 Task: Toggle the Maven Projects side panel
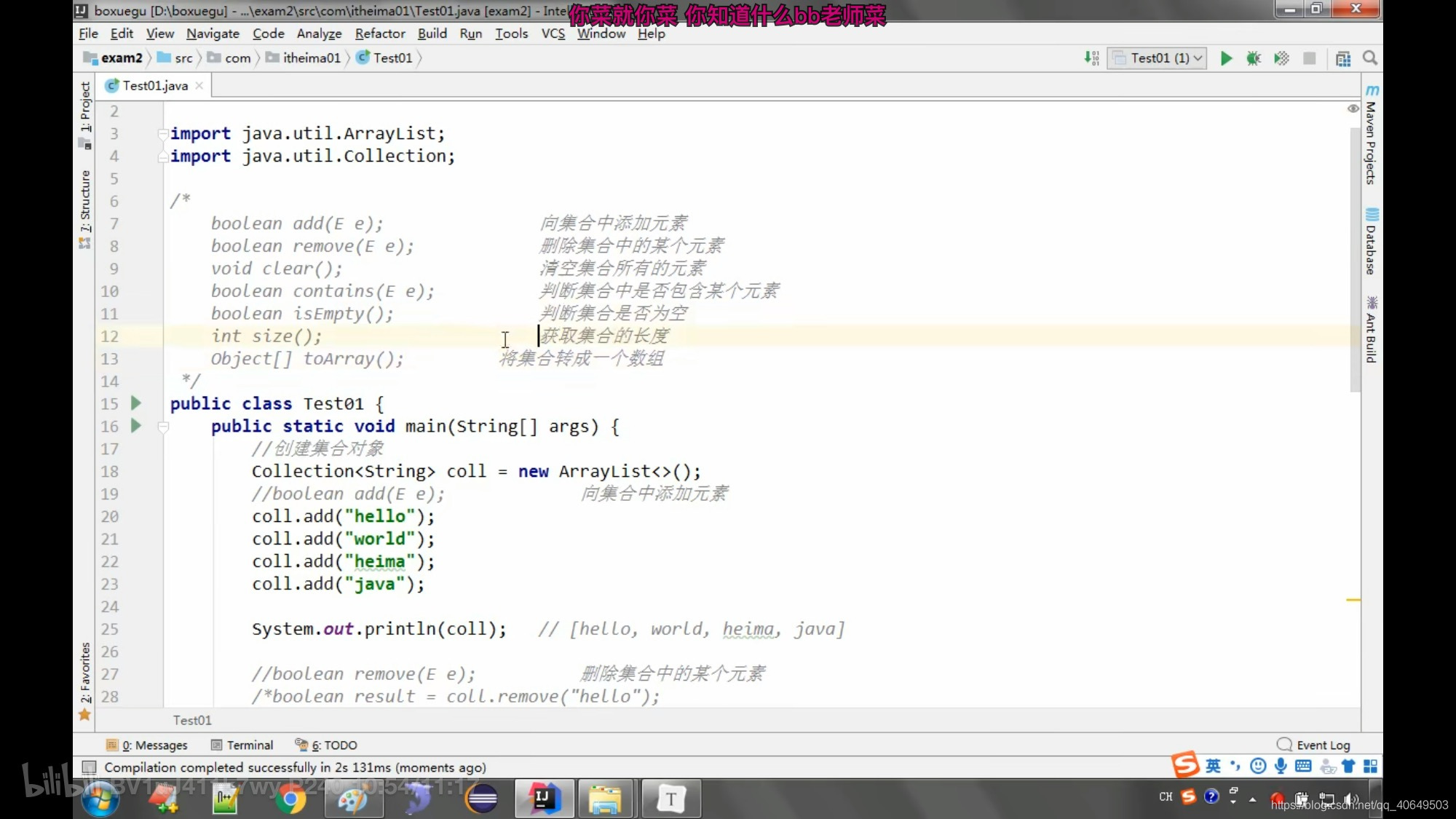pyautogui.click(x=1372, y=135)
